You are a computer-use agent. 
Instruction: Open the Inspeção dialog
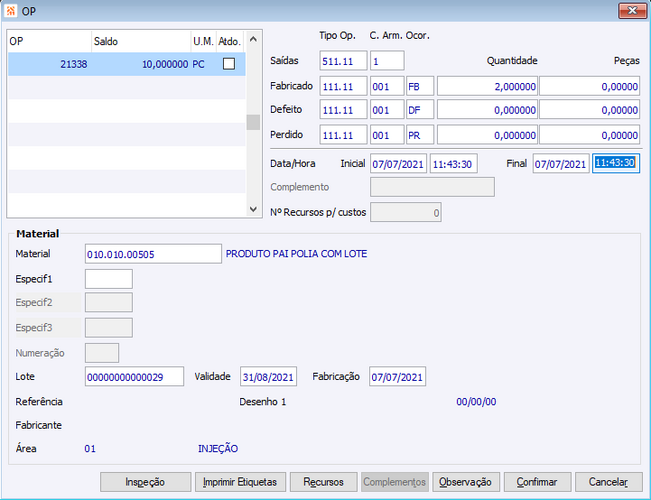[145, 482]
